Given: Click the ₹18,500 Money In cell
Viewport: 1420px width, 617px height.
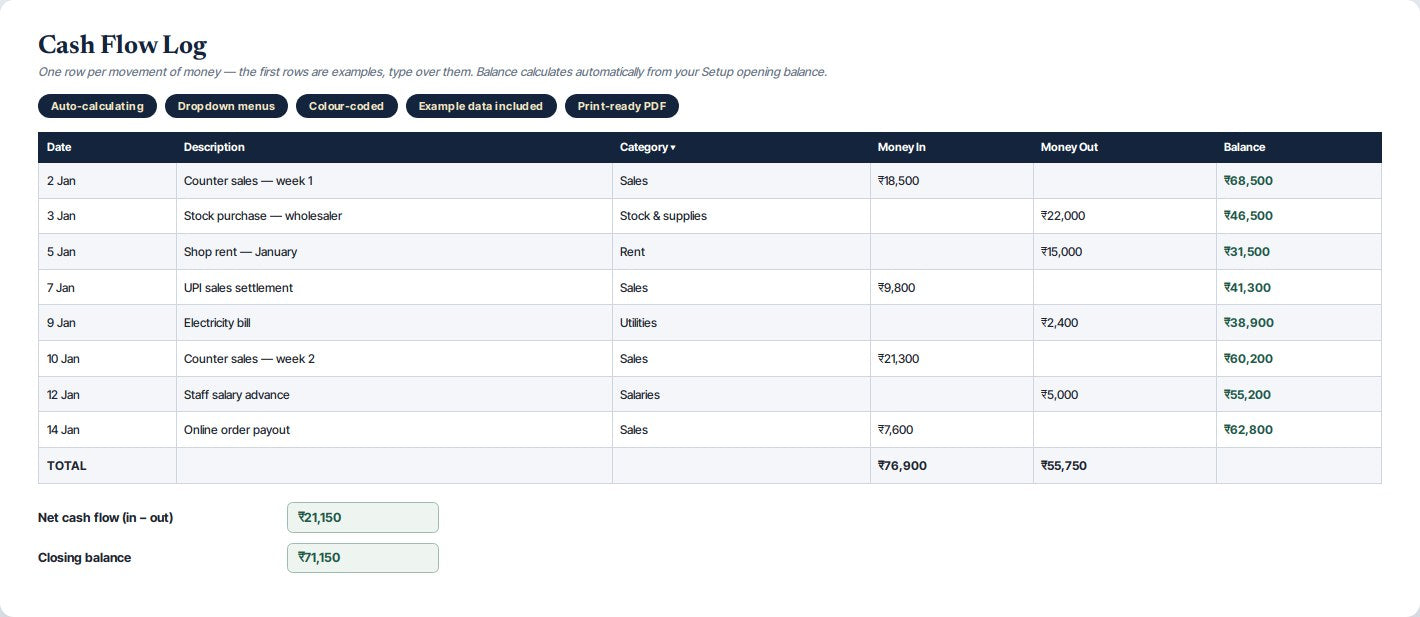Looking at the screenshot, I should coord(951,181).
